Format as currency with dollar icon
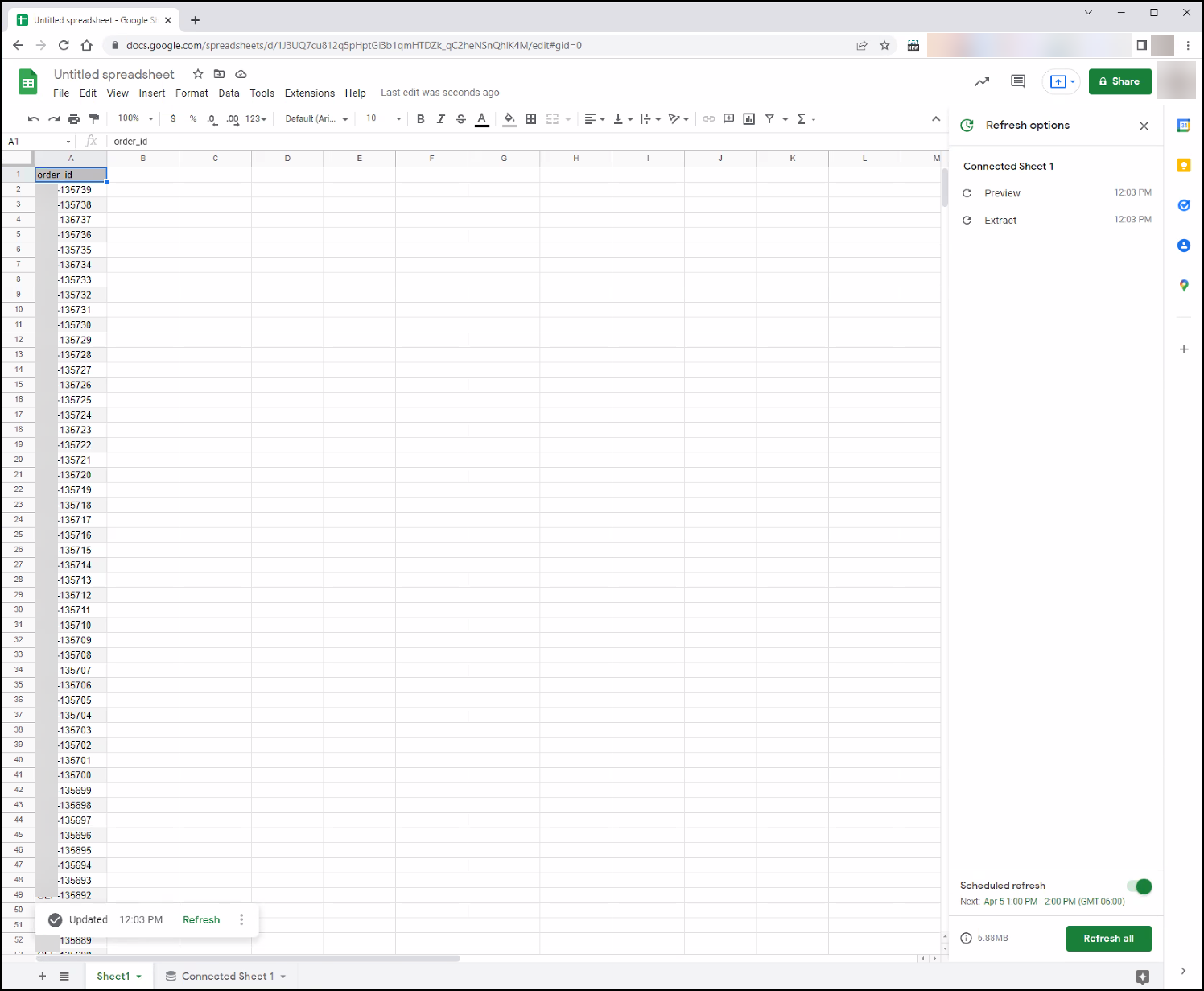 173,119
